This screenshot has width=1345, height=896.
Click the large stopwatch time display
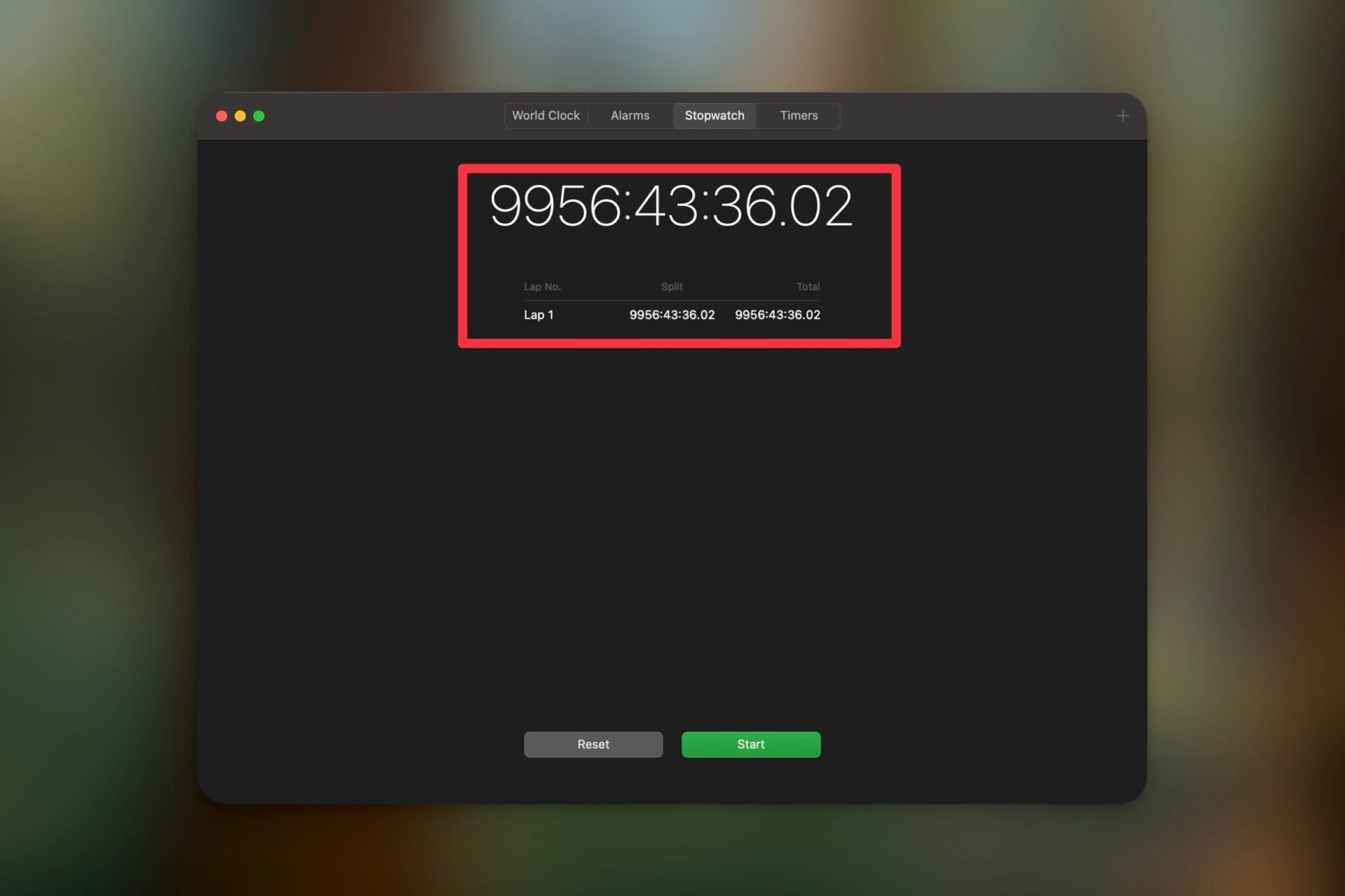670,206
